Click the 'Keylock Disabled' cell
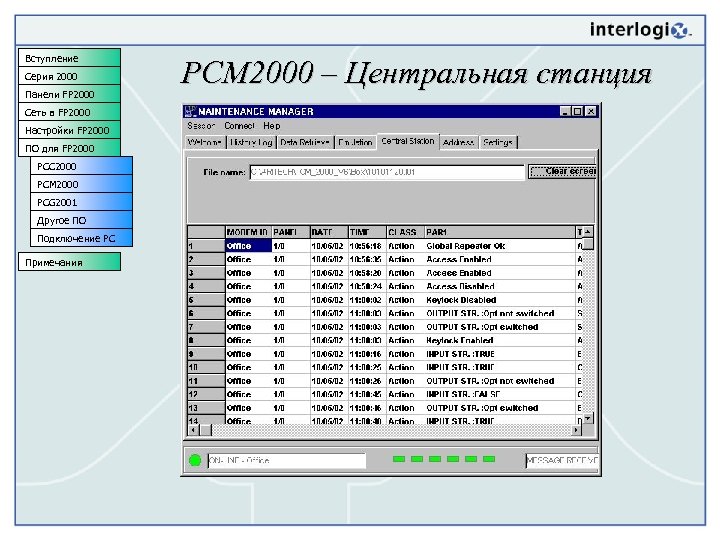The width and height of the screenshot is (720, 540). tap(500, 300)
